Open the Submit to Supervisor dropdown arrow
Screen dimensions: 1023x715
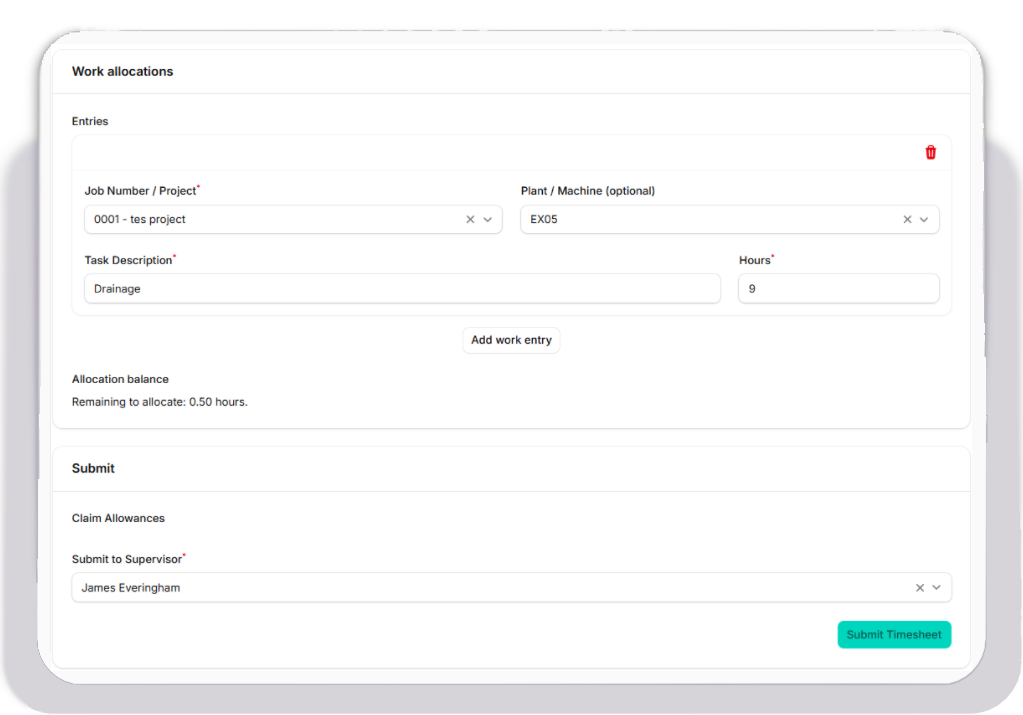click(x=937, y=588)
